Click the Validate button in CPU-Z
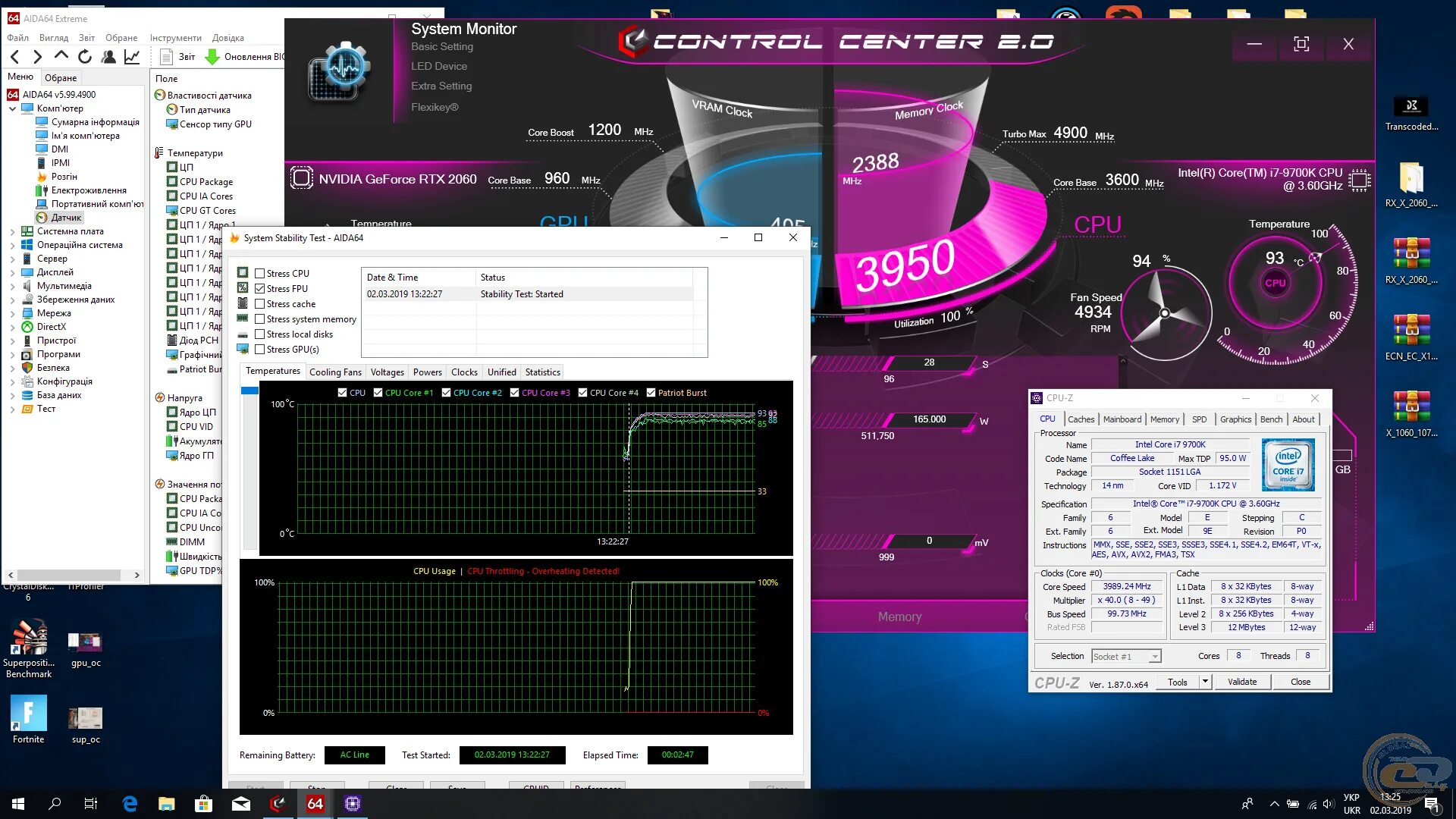 1241,682
